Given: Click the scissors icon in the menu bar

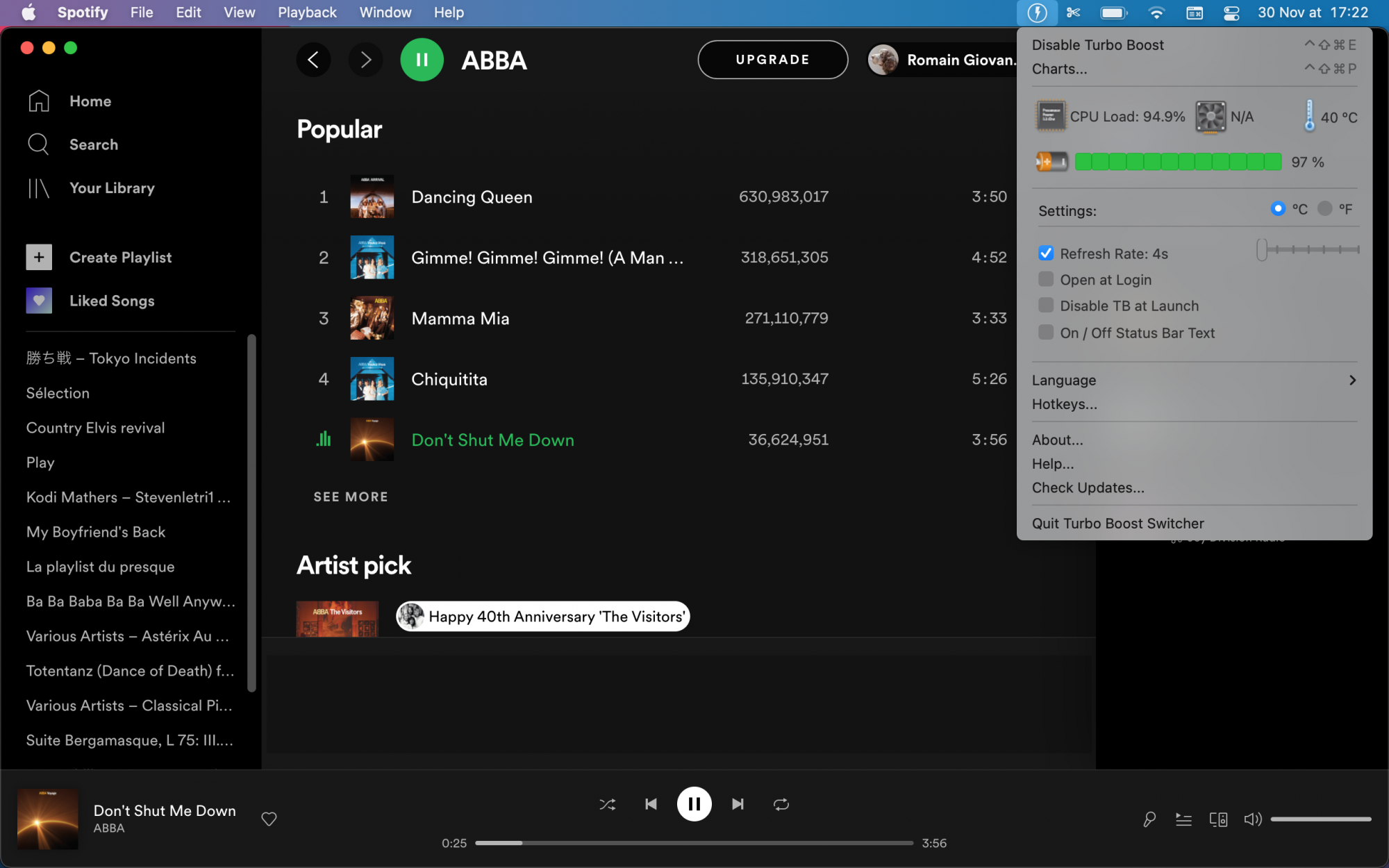Looking at the screenshot, I should [x=1073, y=12].
